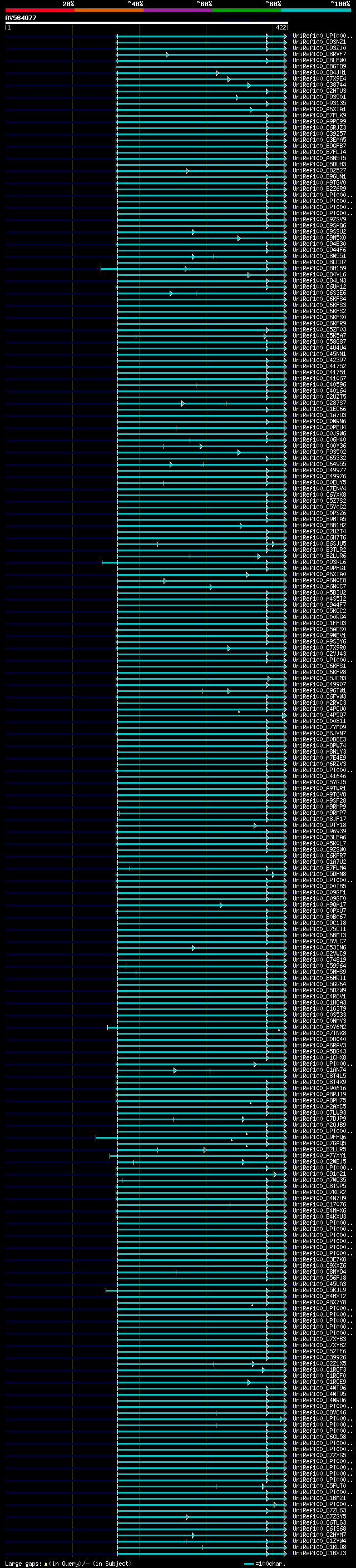The height and width of the screenshot is (1568, 356).
Task: Select hit label UniRef100_Q9SSU2
Action: pyautogui.click(x=319, y=231)
